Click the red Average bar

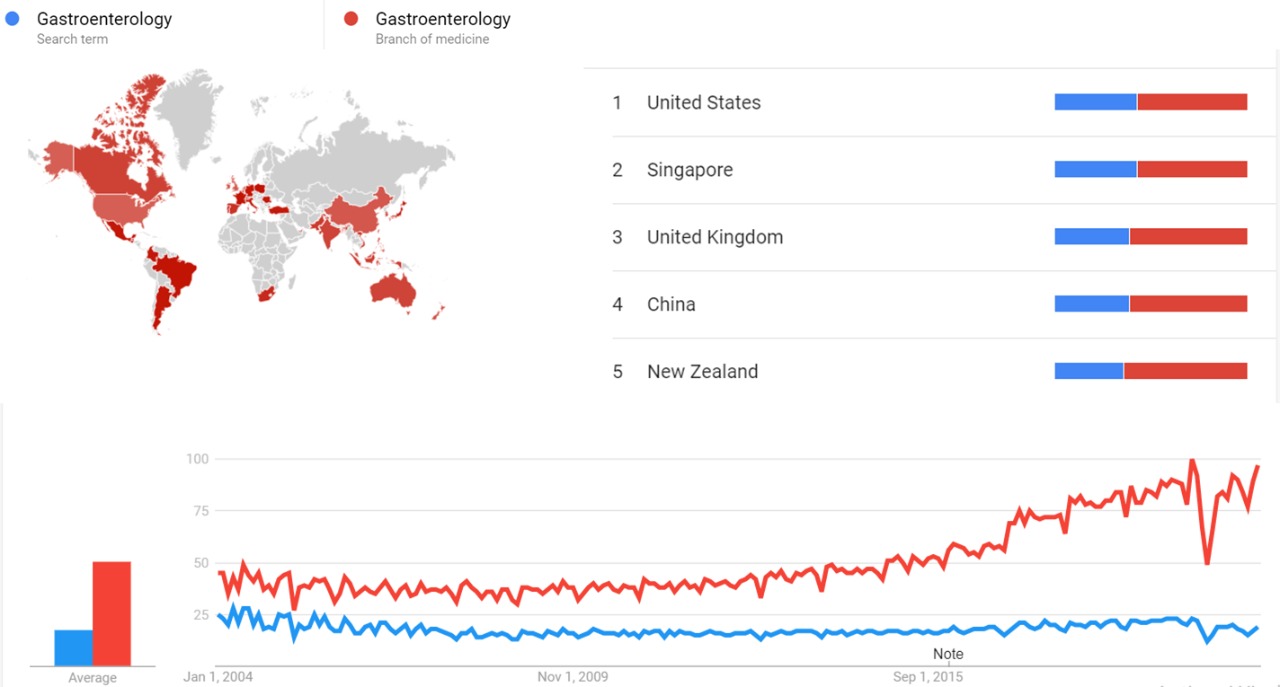(112, 613)
